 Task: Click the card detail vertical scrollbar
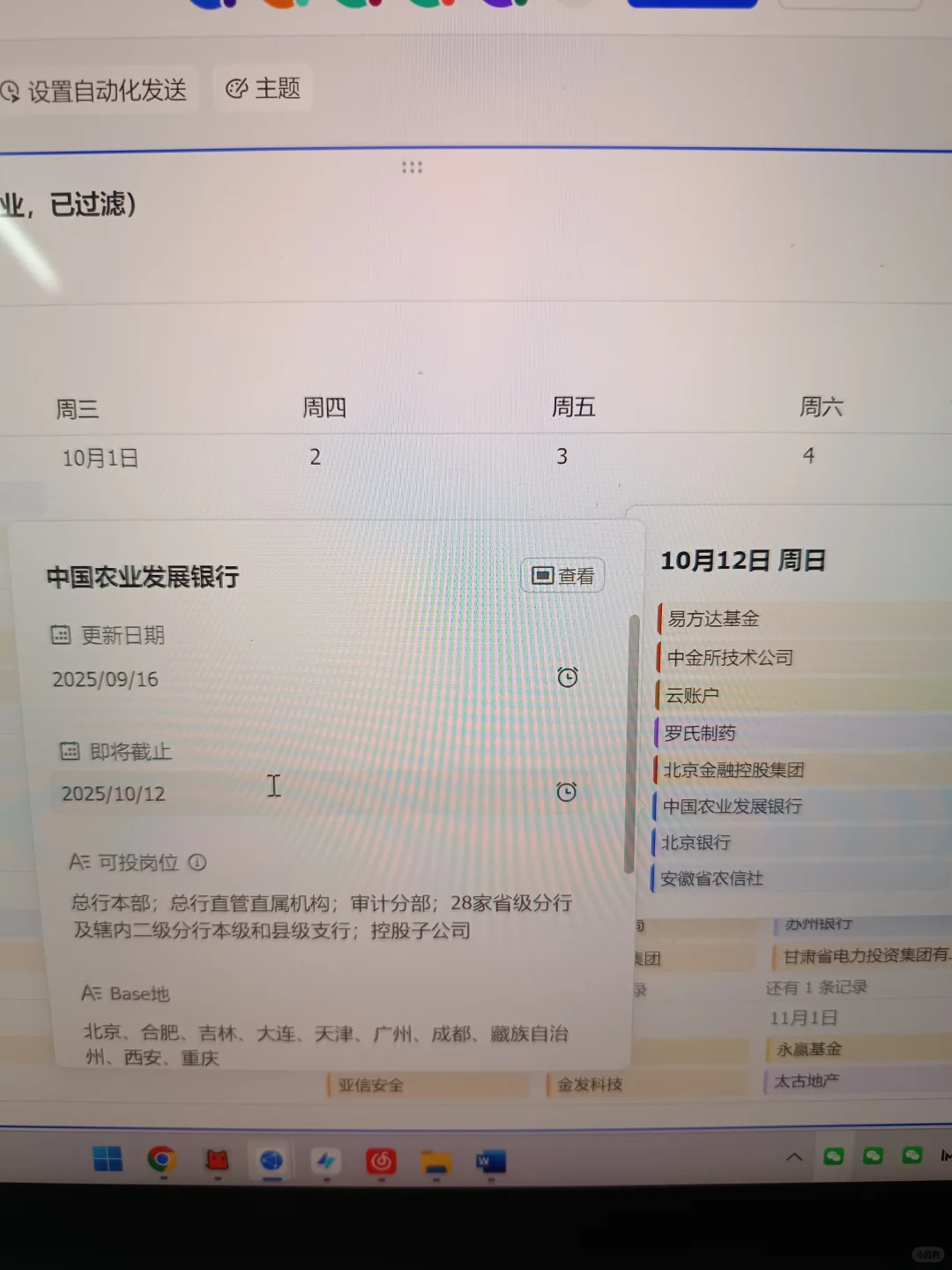tap(631, 743)
